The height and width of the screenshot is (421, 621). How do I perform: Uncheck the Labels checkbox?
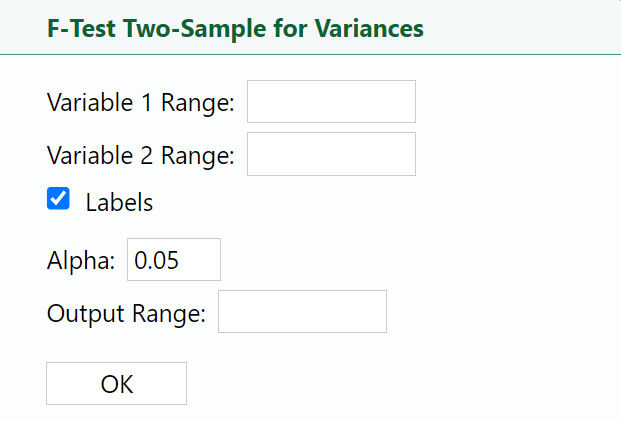[58, 200]
